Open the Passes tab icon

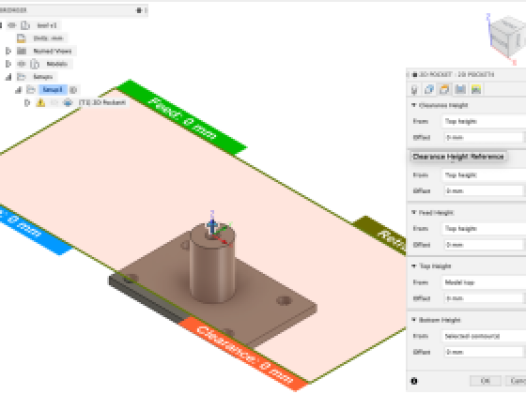460,90
